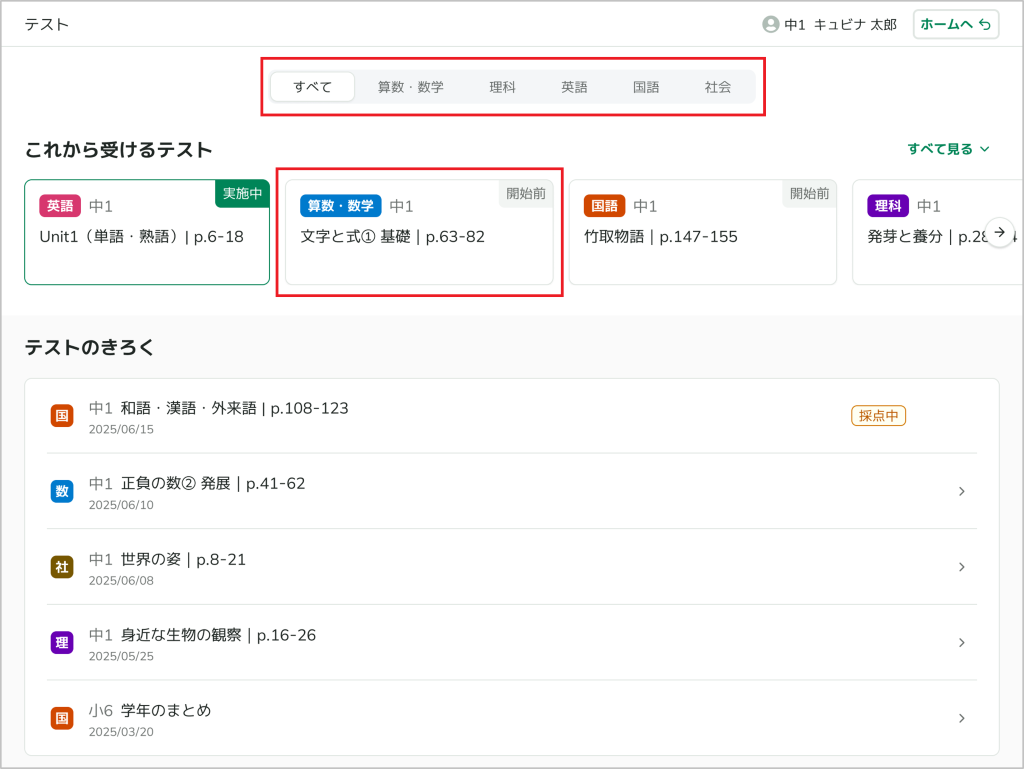1024x769 pixels.
Task: Open chevron for 身近な生物の観察 record
Action: (961, 643)
